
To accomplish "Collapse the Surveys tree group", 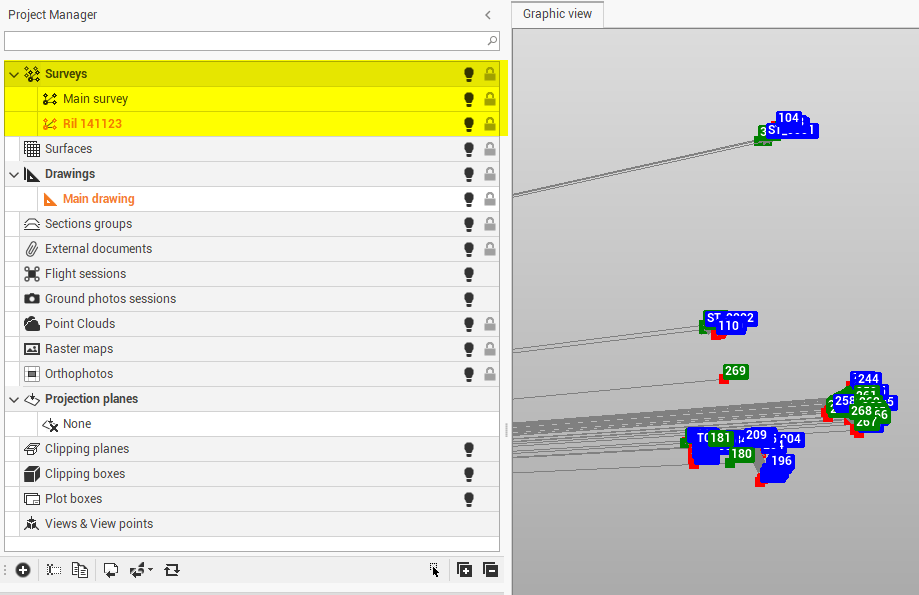I will point(13,74).
